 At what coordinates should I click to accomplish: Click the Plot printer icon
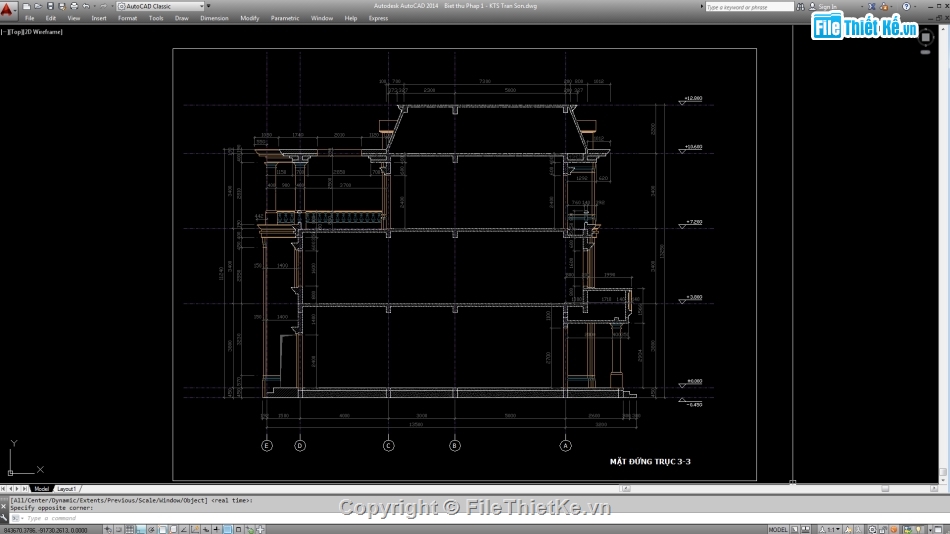[74, 6]
